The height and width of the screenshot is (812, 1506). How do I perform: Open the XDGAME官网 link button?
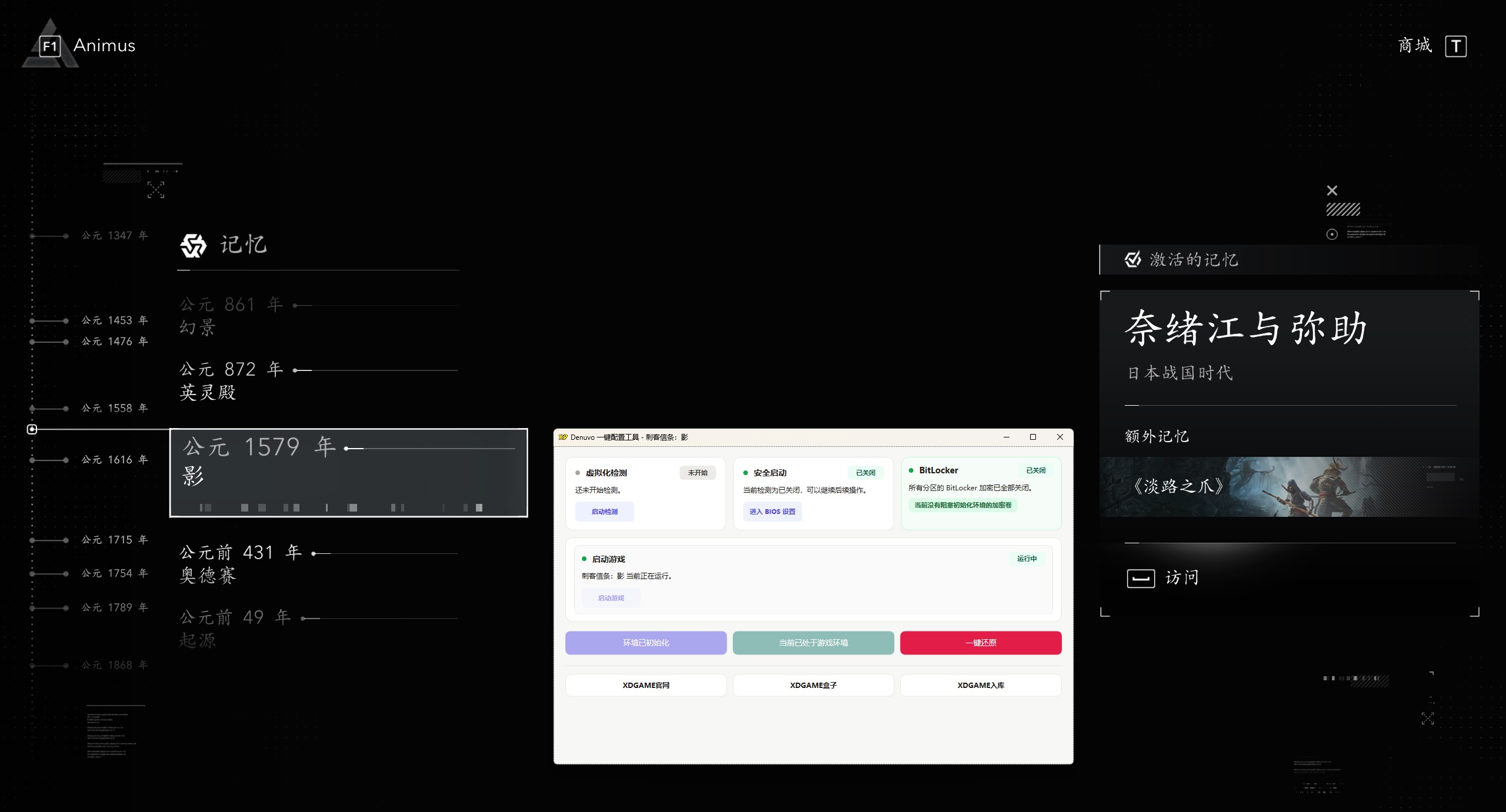click(645, 685)
